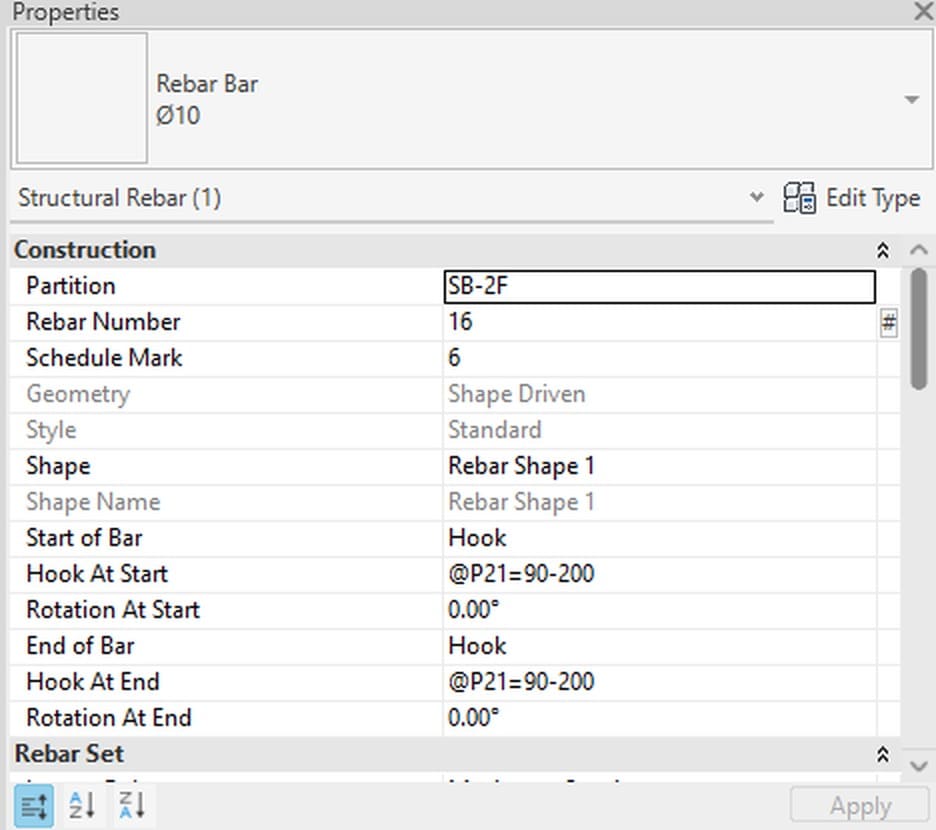Click the Rebar Set section header text

[x=69, y=754]
